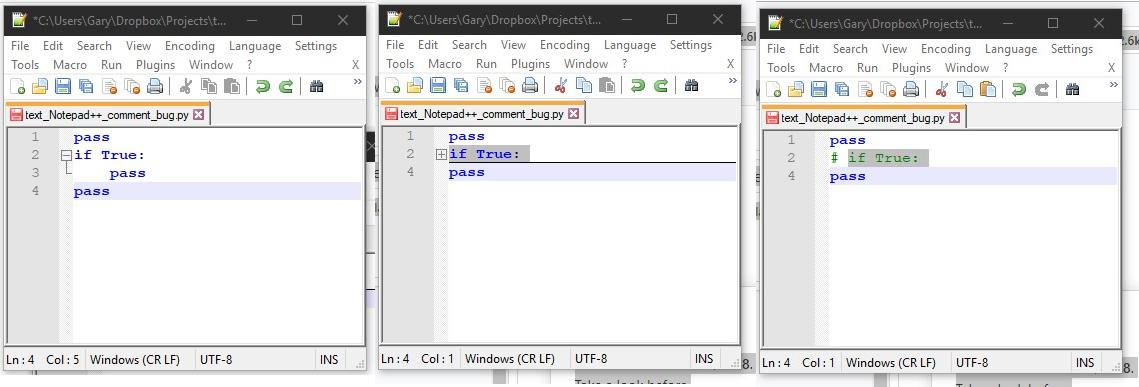Click the menu-bar X in the right window
The width and height of the screenshot is (1139, 387).
1111,68
